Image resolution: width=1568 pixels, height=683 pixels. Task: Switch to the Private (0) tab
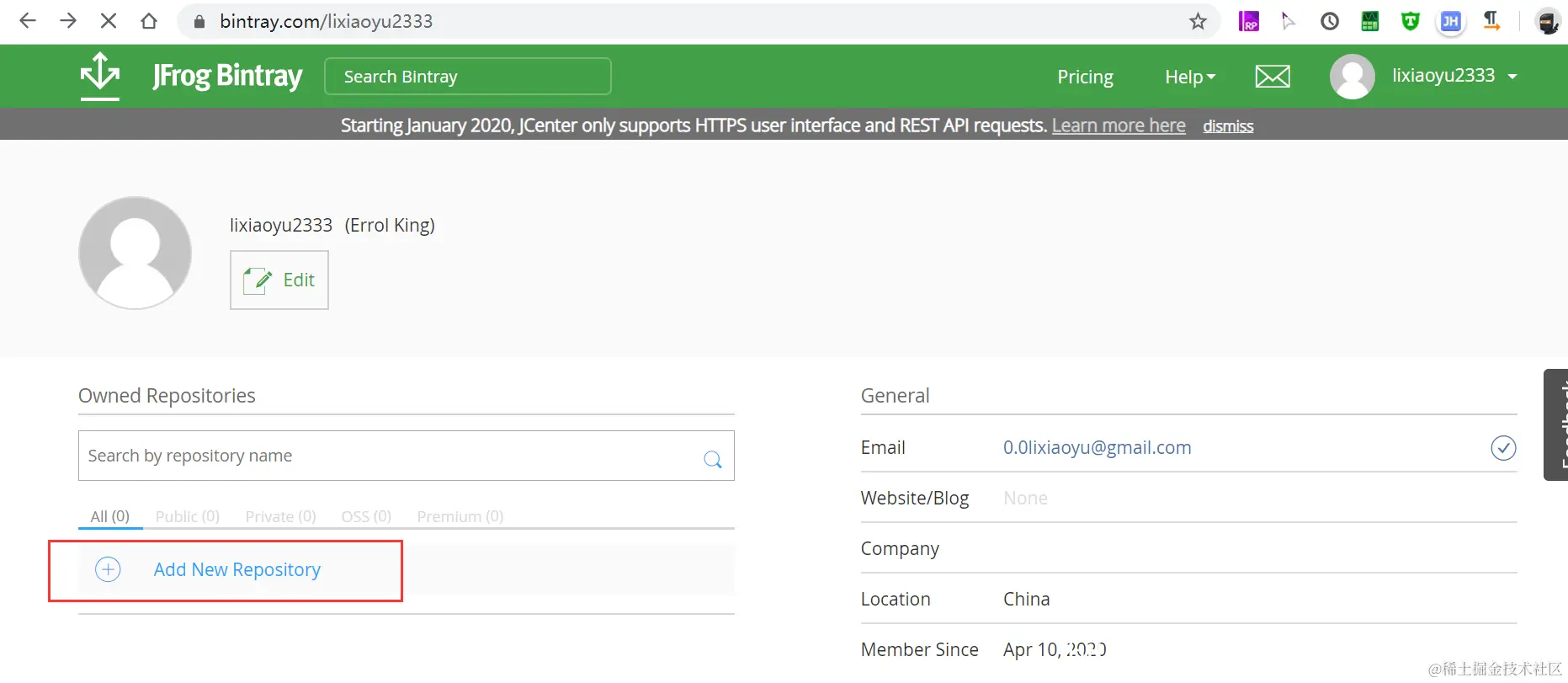pyautogui.click(x=280, y=516)
